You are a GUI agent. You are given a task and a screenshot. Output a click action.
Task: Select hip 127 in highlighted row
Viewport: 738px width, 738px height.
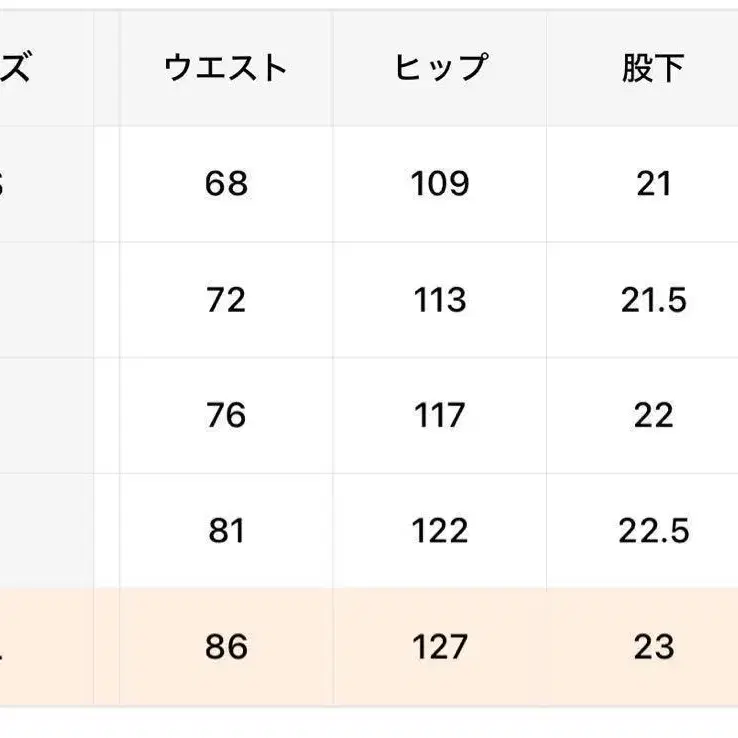click(440, 647)
